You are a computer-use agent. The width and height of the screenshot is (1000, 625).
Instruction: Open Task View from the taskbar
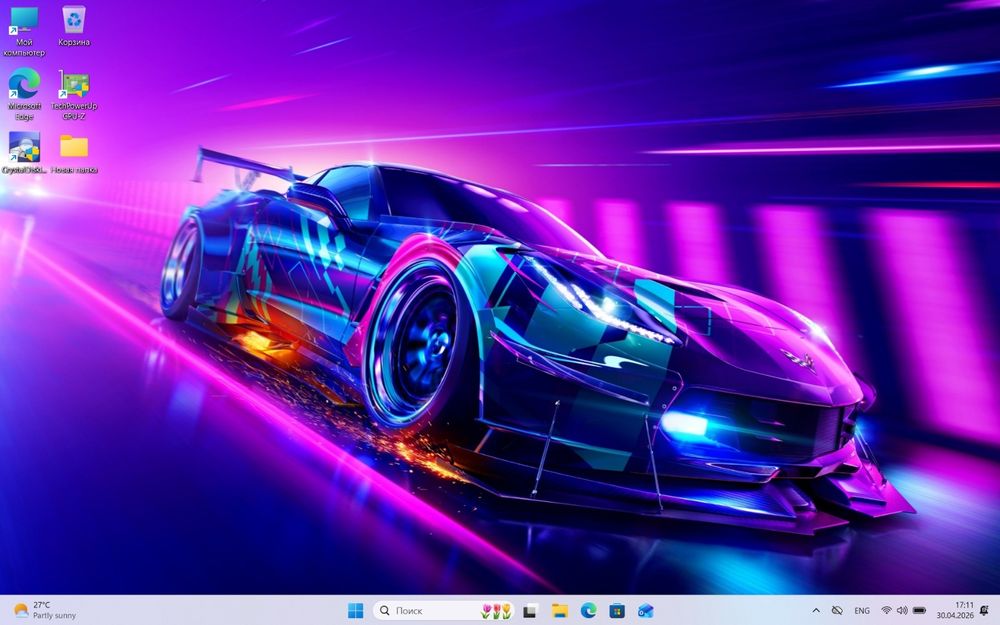click(530, 610)
